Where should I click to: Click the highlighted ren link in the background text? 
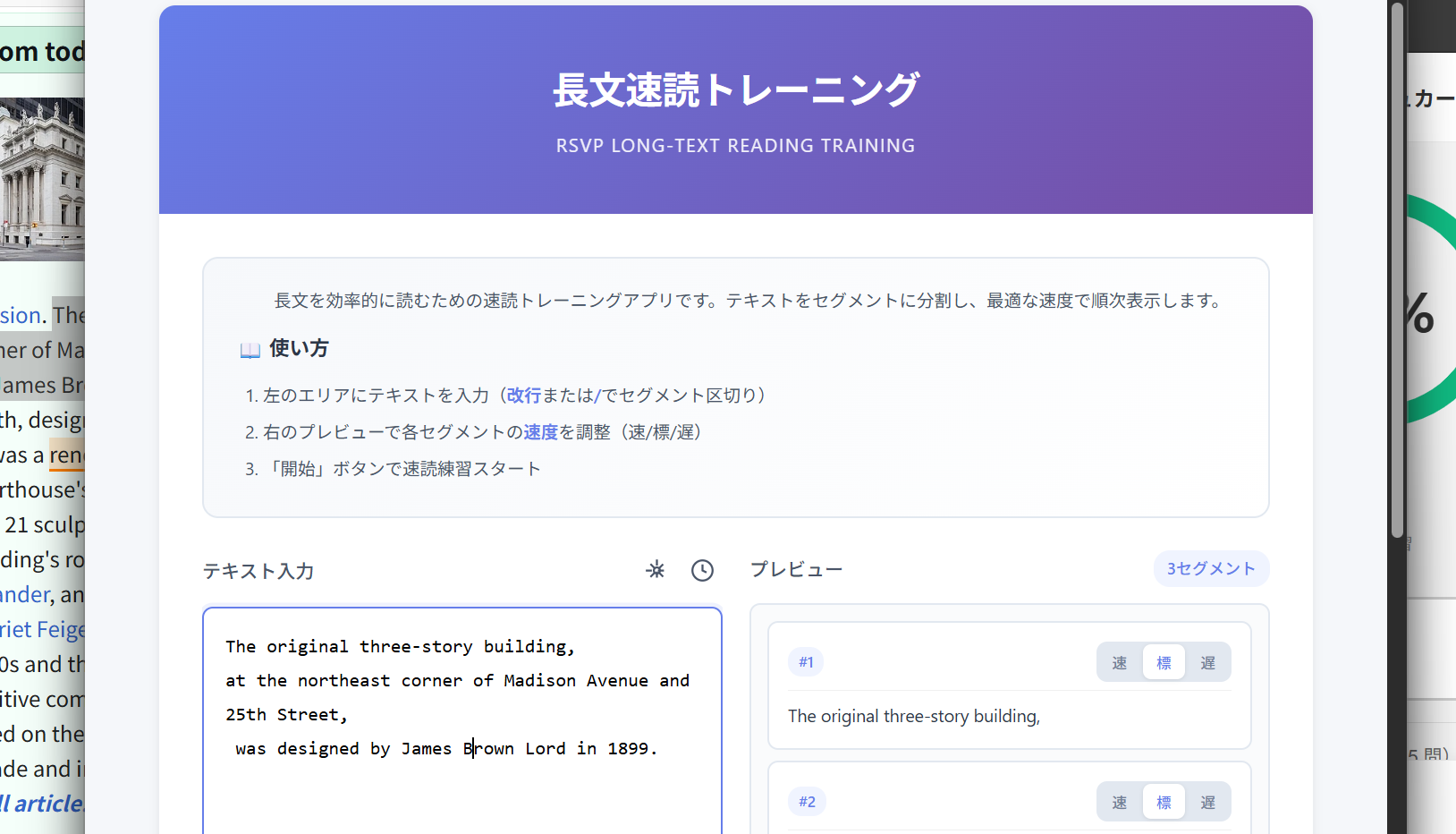click(x=67, y=455)
